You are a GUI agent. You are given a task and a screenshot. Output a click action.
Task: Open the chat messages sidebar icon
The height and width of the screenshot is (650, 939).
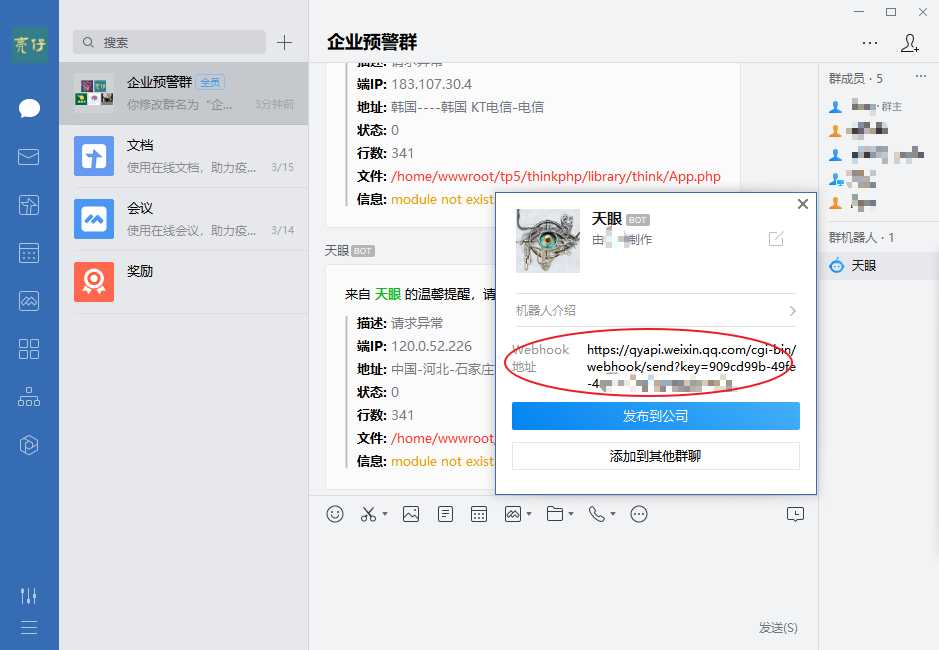29,109
